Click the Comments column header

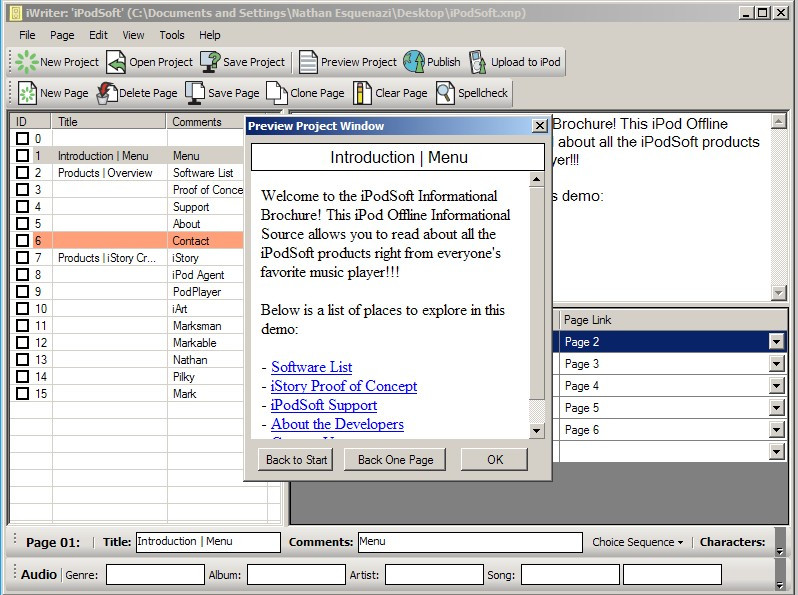point(206,122)
